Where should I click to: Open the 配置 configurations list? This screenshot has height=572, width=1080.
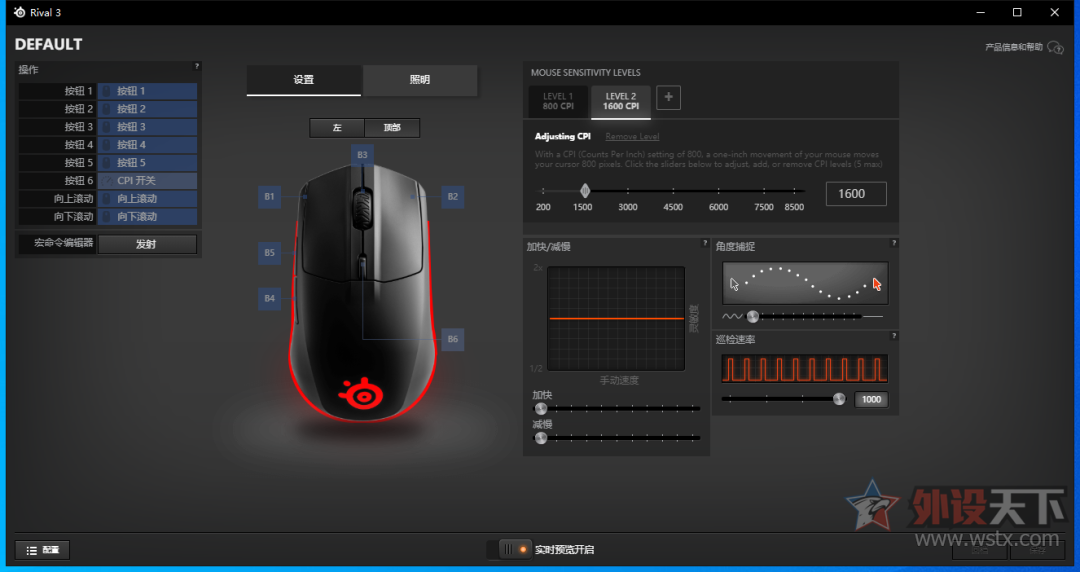tap(43, 550)
